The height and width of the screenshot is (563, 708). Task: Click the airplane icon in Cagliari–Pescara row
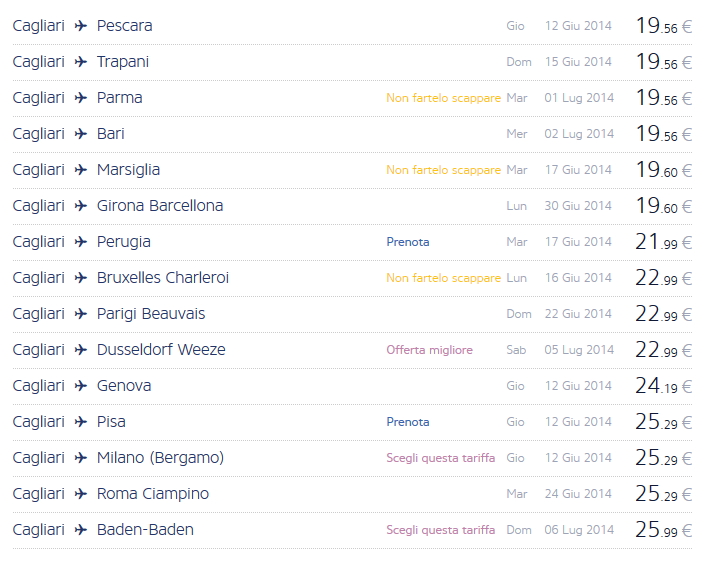(81, 26)
